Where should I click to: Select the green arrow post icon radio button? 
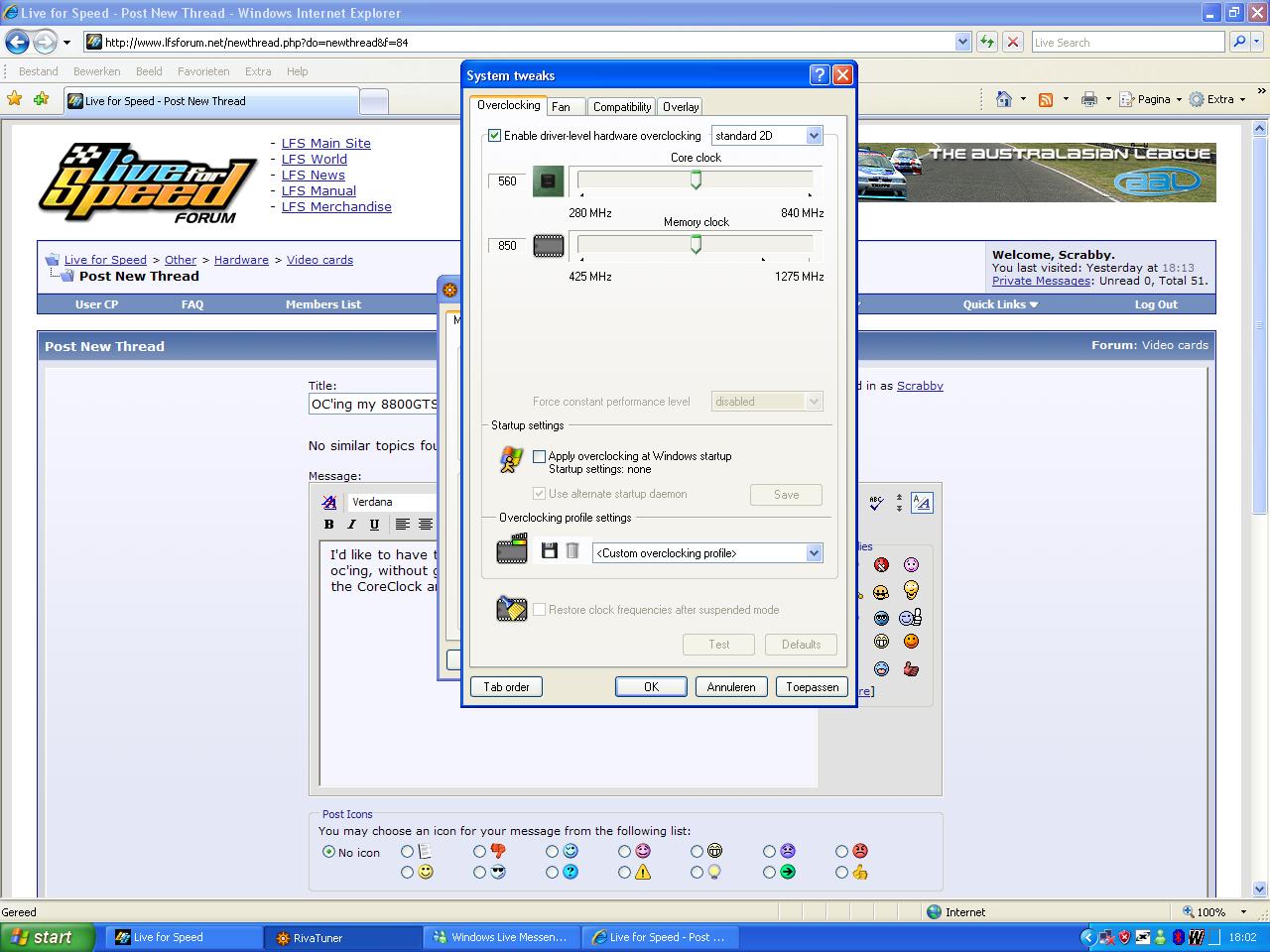tap(769, 873)
